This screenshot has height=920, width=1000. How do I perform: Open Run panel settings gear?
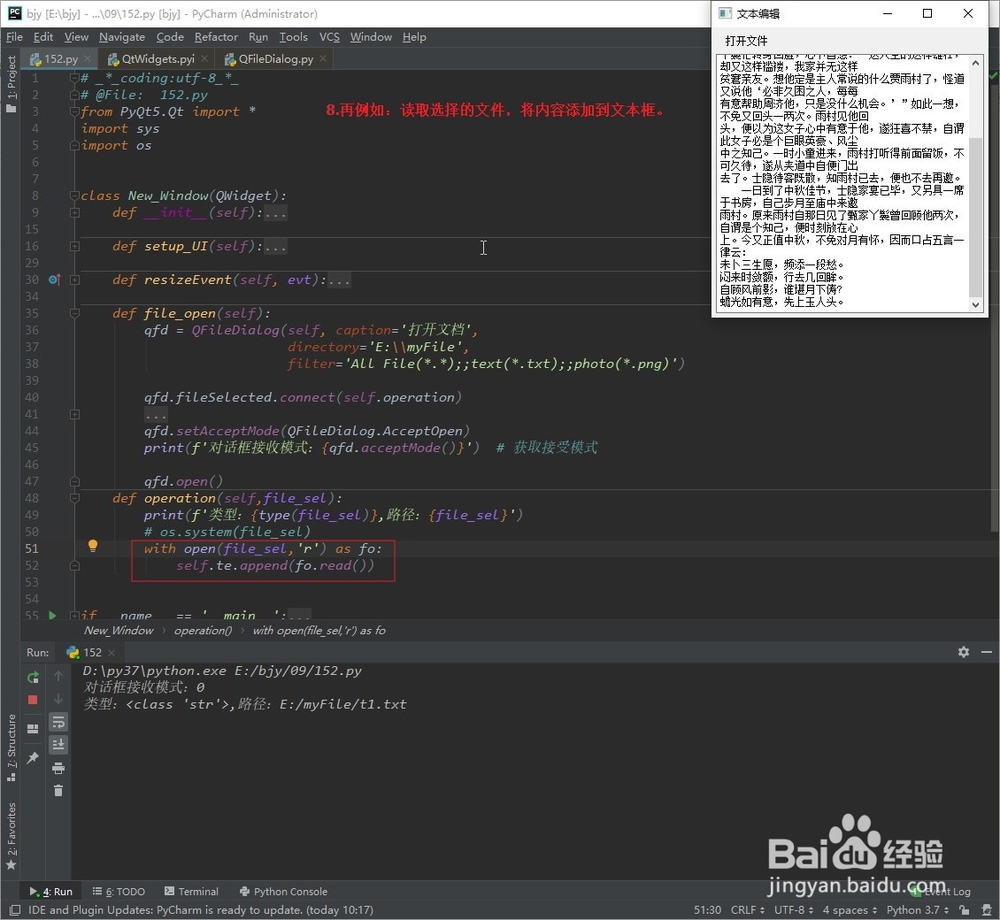tap(963, 652)
